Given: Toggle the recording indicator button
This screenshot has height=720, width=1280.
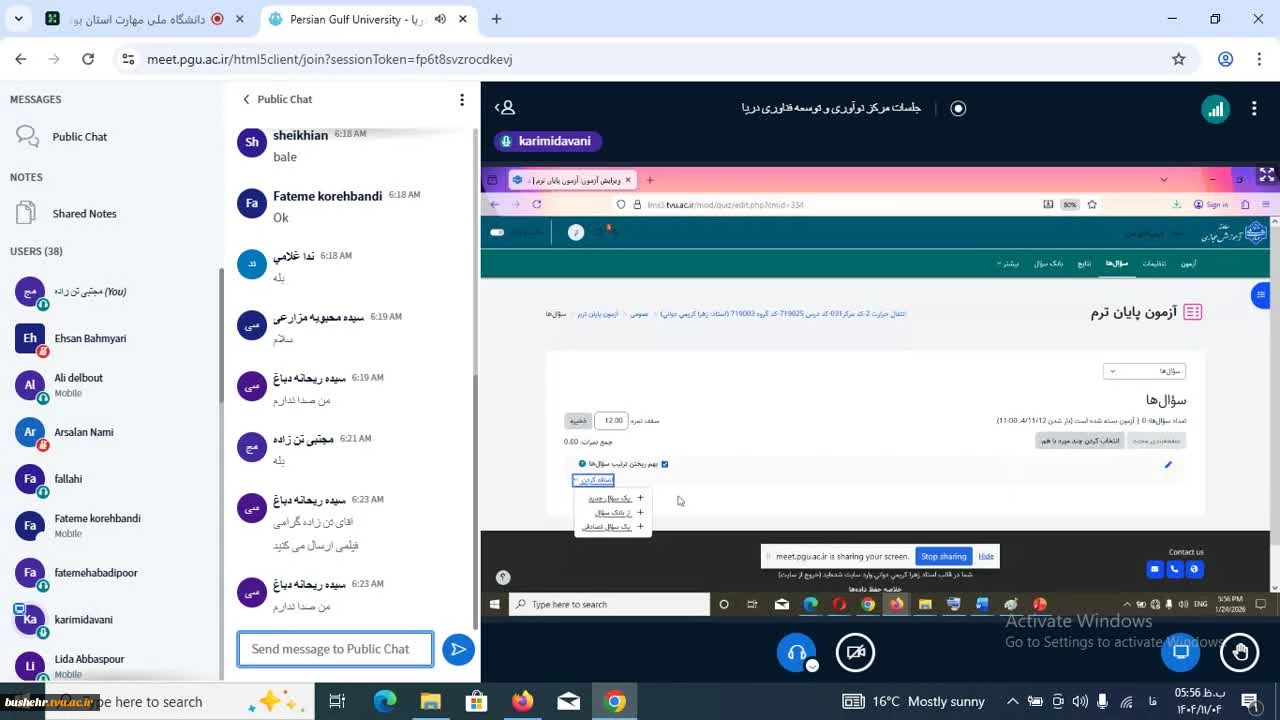Looking at the screenshot, I should tap(958, 108).
